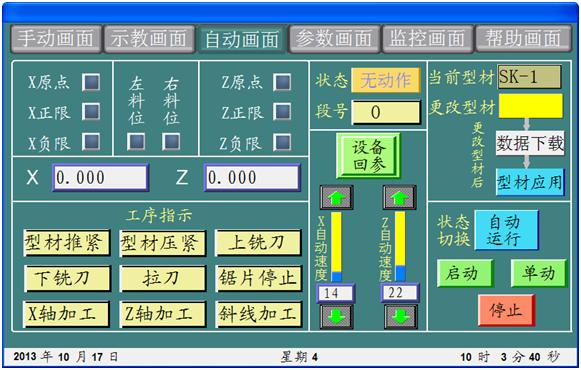Click the X自动速度 yellow slider bar
The height and width of the screenshot is (370, 581).
pyautogui.click(x=336, y=246)
